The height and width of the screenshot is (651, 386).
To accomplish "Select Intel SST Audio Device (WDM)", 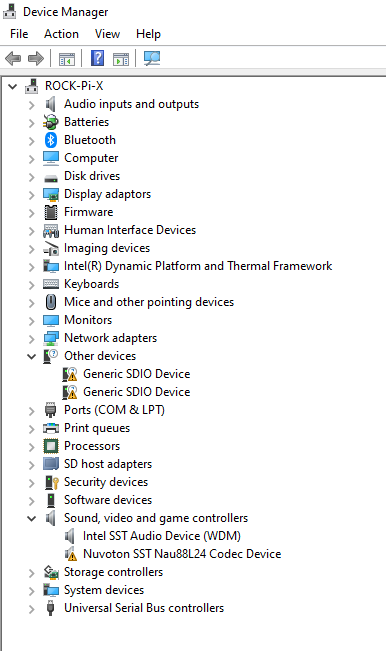I will pos(162,536).
